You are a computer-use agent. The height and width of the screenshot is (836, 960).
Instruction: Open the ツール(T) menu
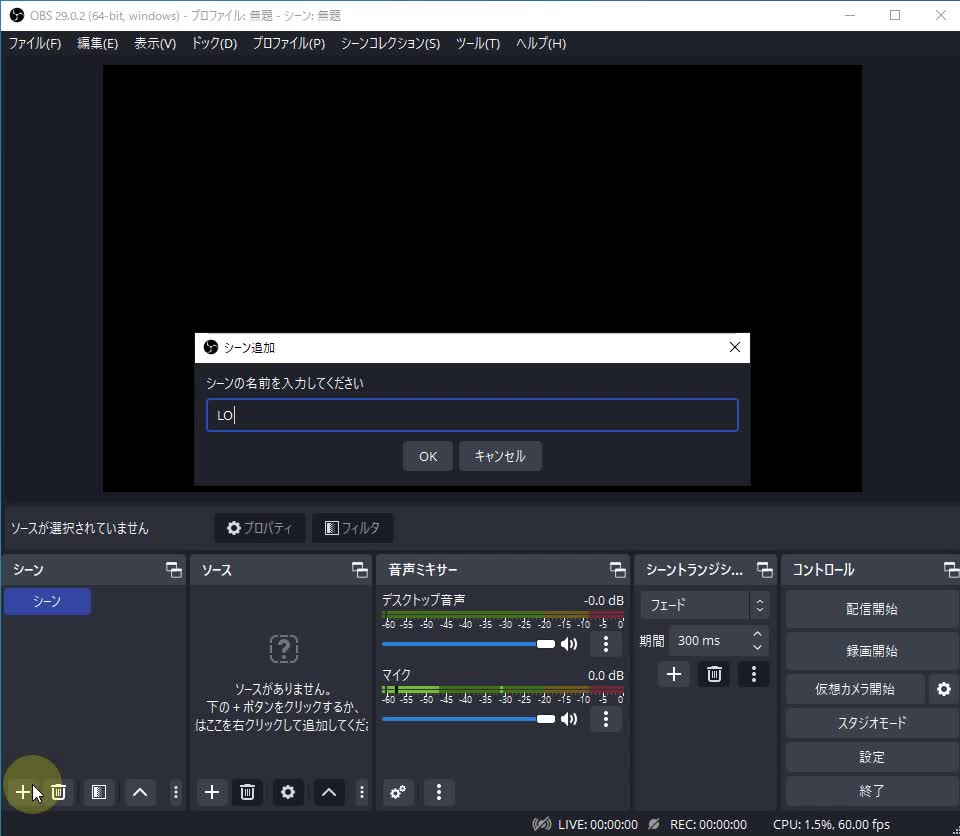(x=477, y=44)
